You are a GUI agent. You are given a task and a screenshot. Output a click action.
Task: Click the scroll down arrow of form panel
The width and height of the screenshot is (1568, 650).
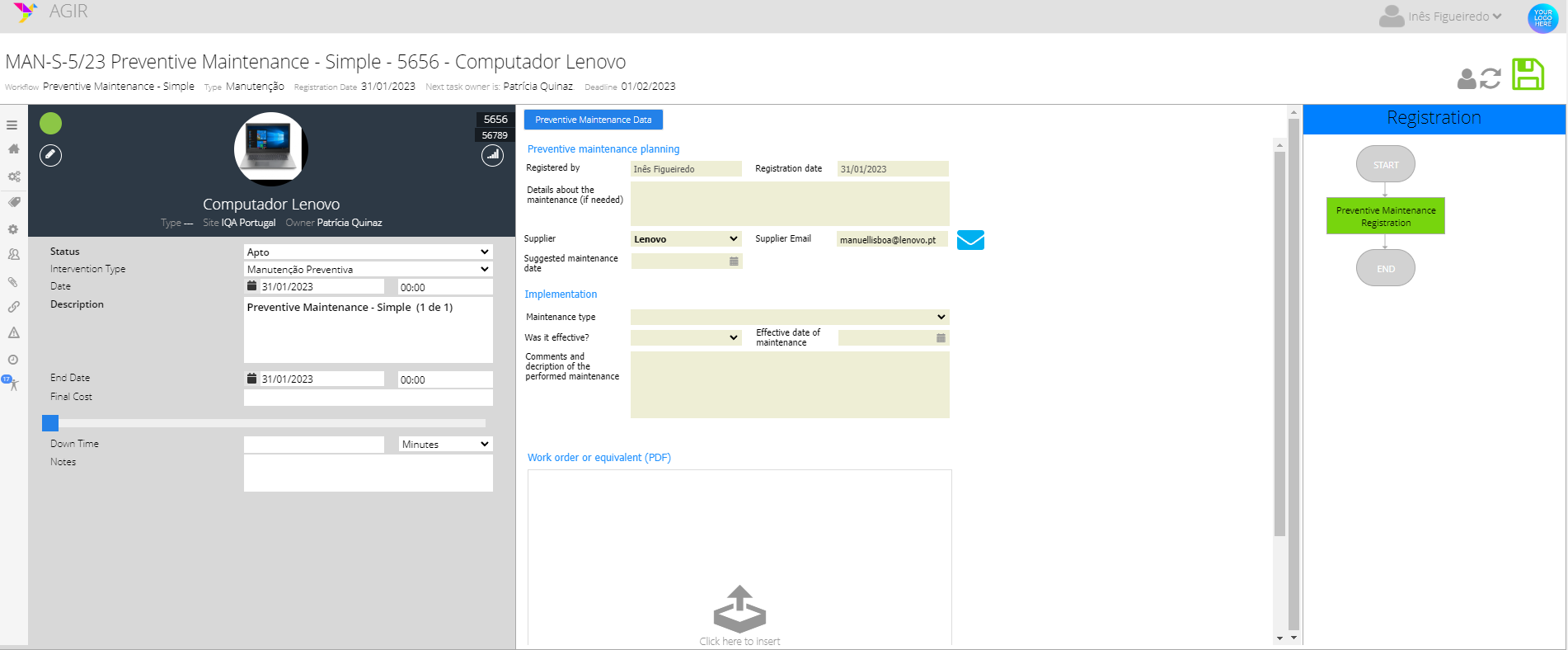(x=1279, y=638)
